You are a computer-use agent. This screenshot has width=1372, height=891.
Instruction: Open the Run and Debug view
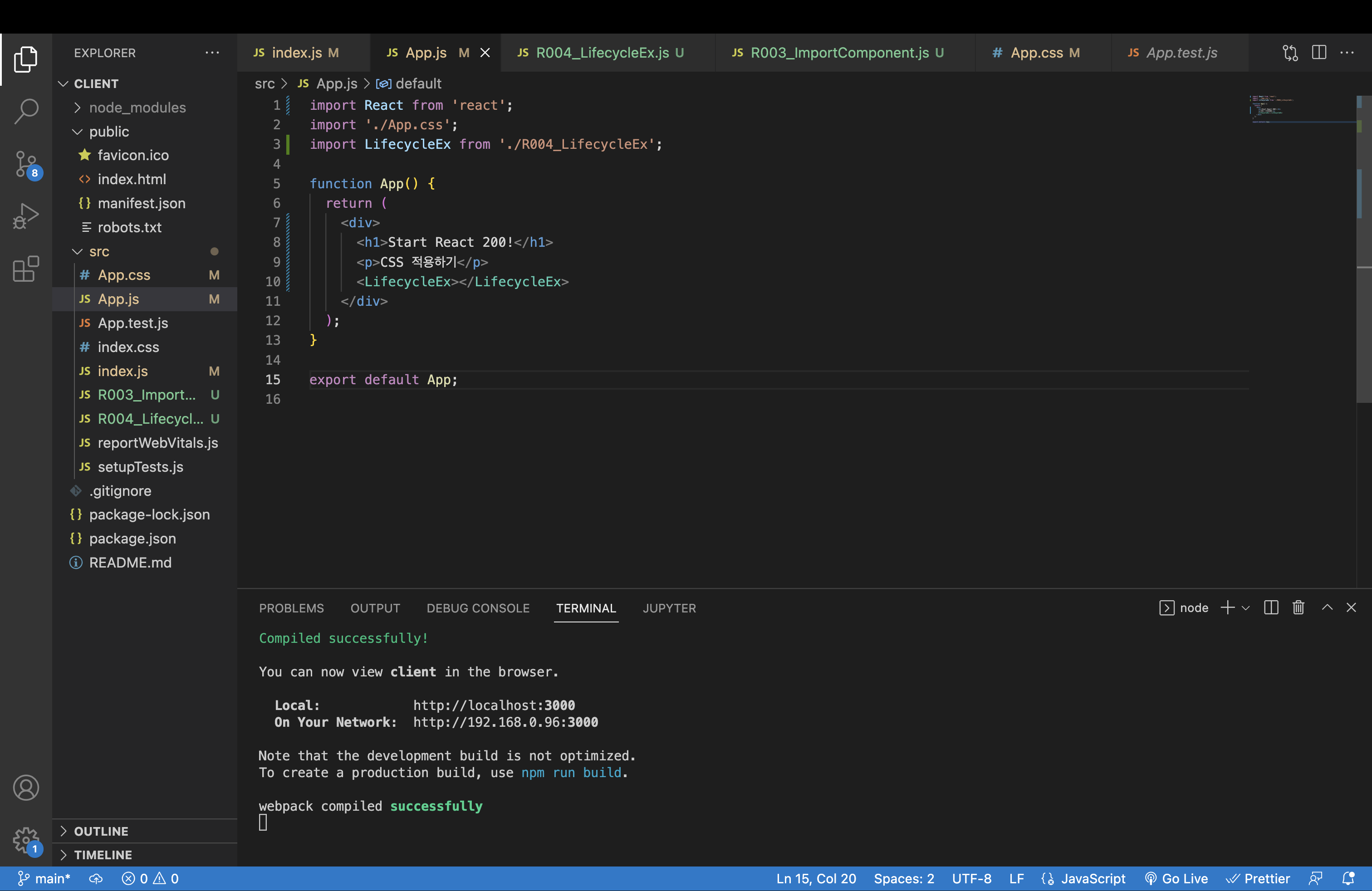point(26,216)
